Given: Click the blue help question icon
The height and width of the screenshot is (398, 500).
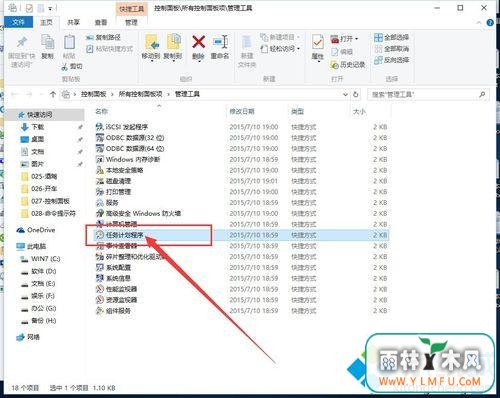Looking at the screenshot, I should (x=490, y=23).
